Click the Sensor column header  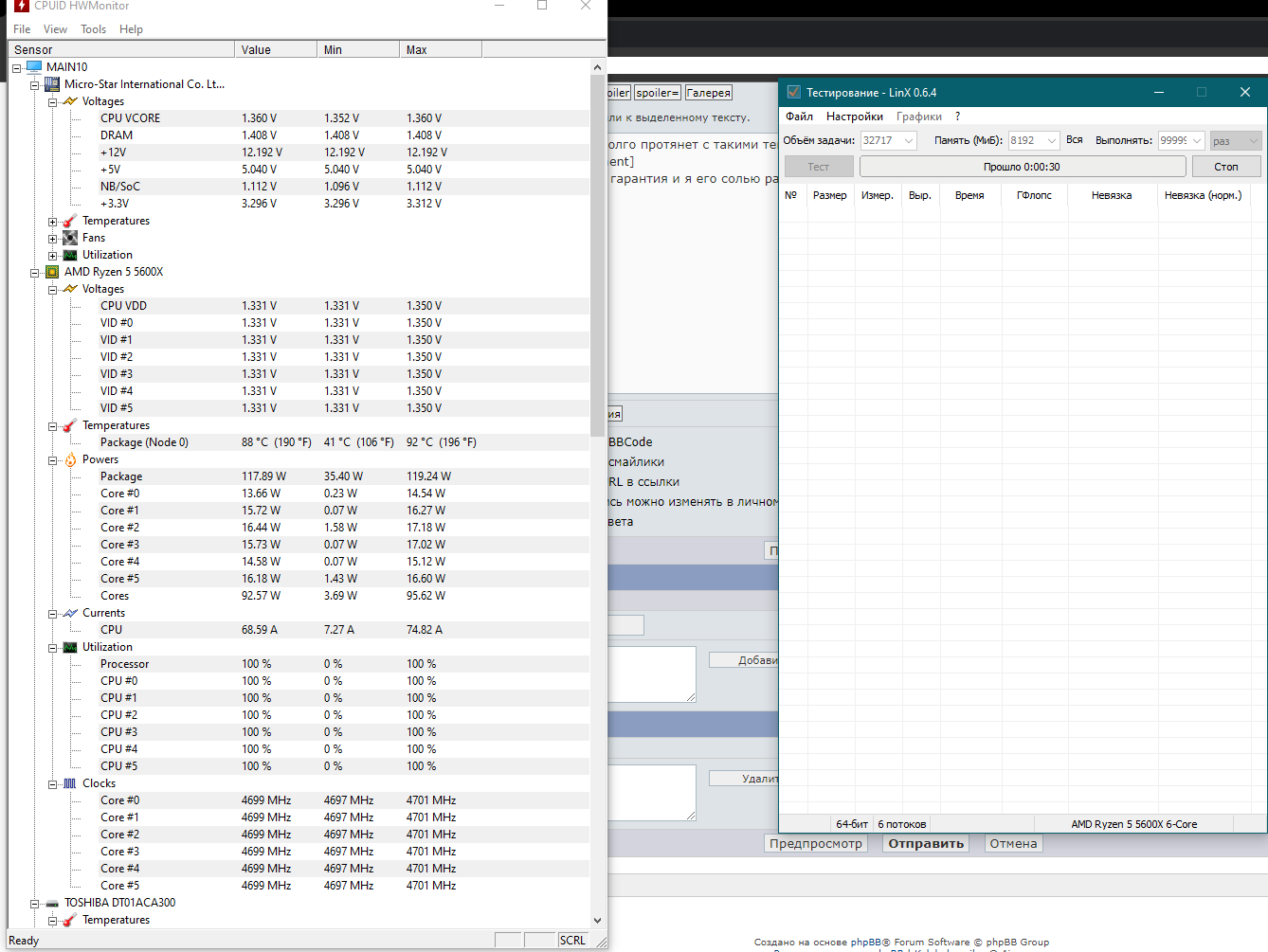121,49
